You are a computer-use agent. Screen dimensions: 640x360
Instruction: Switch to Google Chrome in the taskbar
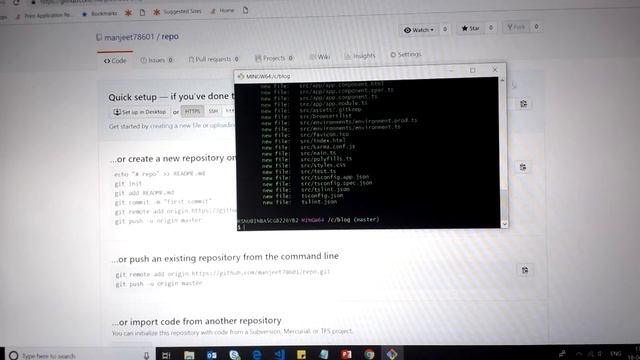click(369, 355)
